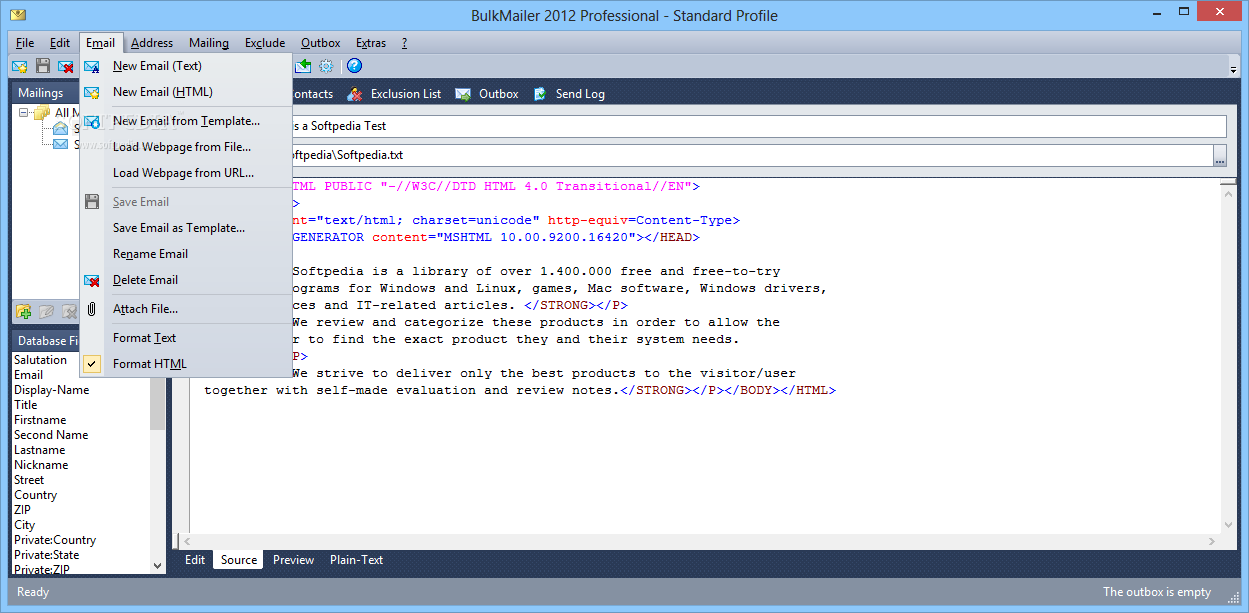This screenshot has height=613, width=1249.
Task: Select the Salutation database field
Action: point(41,360)
